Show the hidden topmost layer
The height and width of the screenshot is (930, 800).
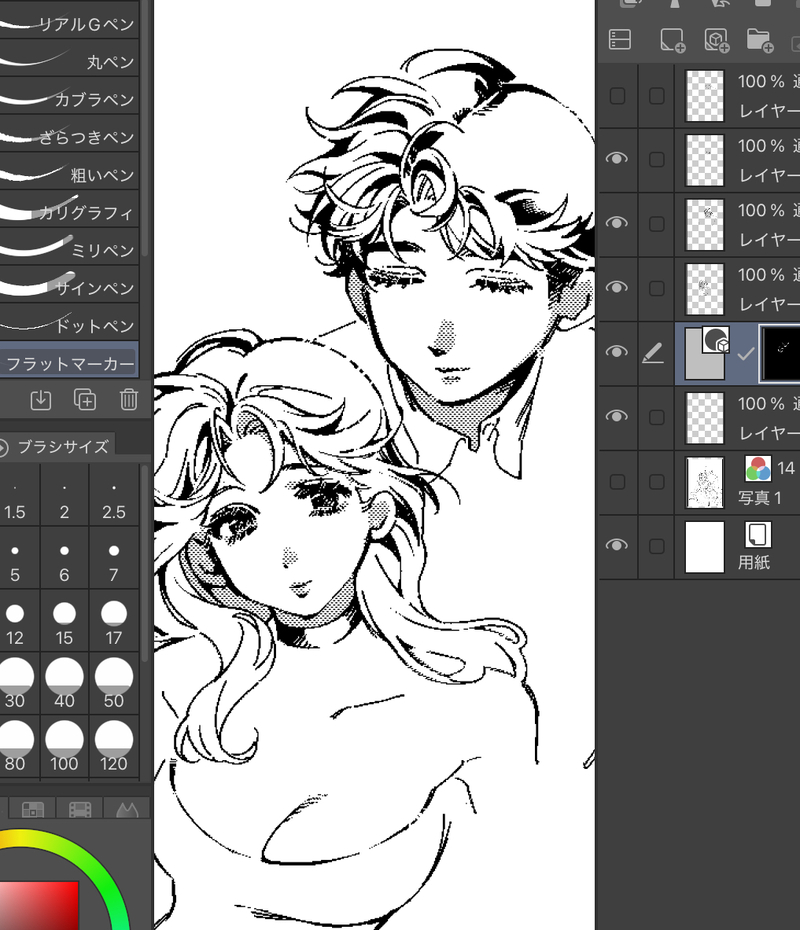coord(617,95)
